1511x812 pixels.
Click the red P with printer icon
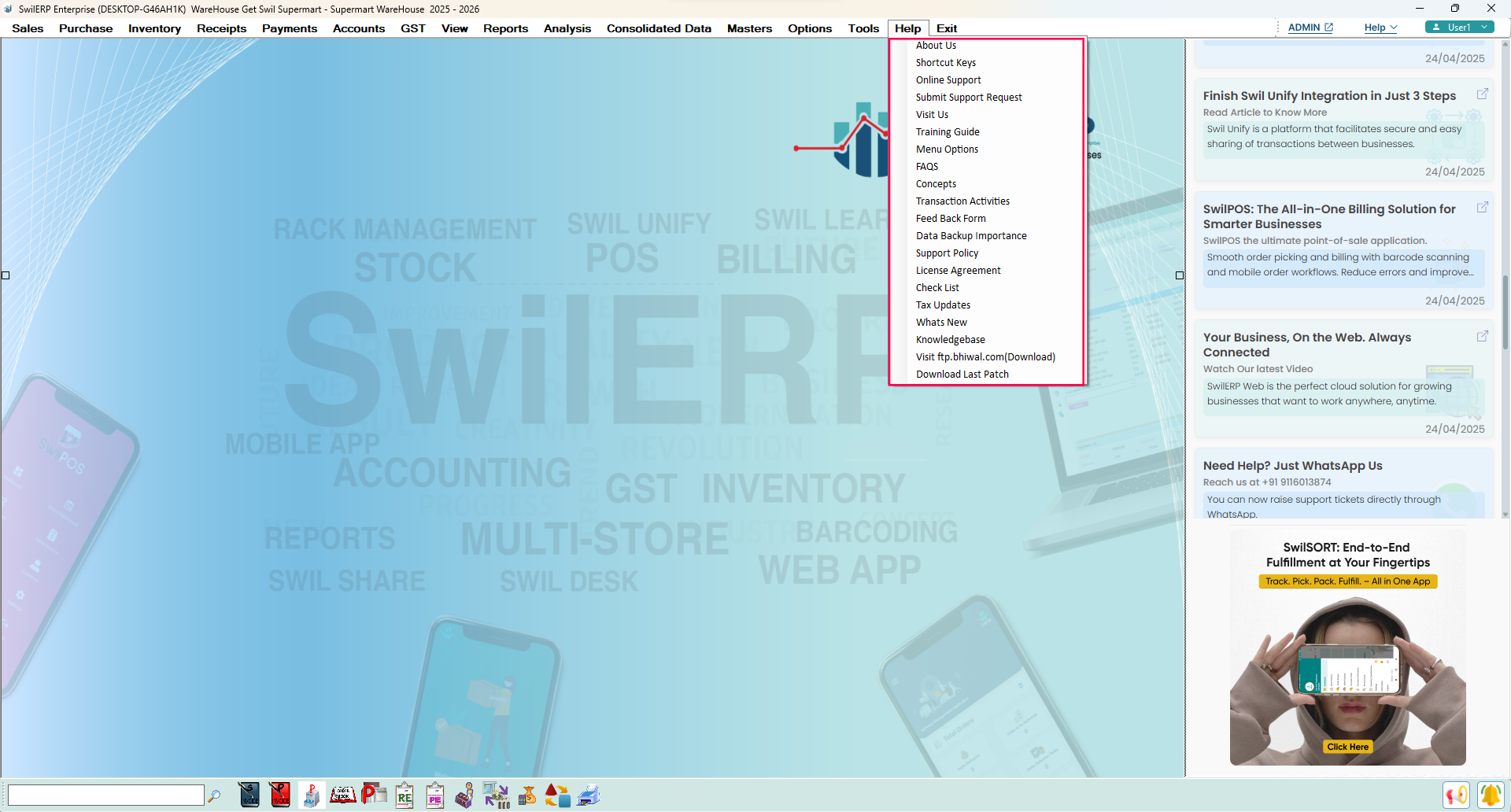pos(374,795)
